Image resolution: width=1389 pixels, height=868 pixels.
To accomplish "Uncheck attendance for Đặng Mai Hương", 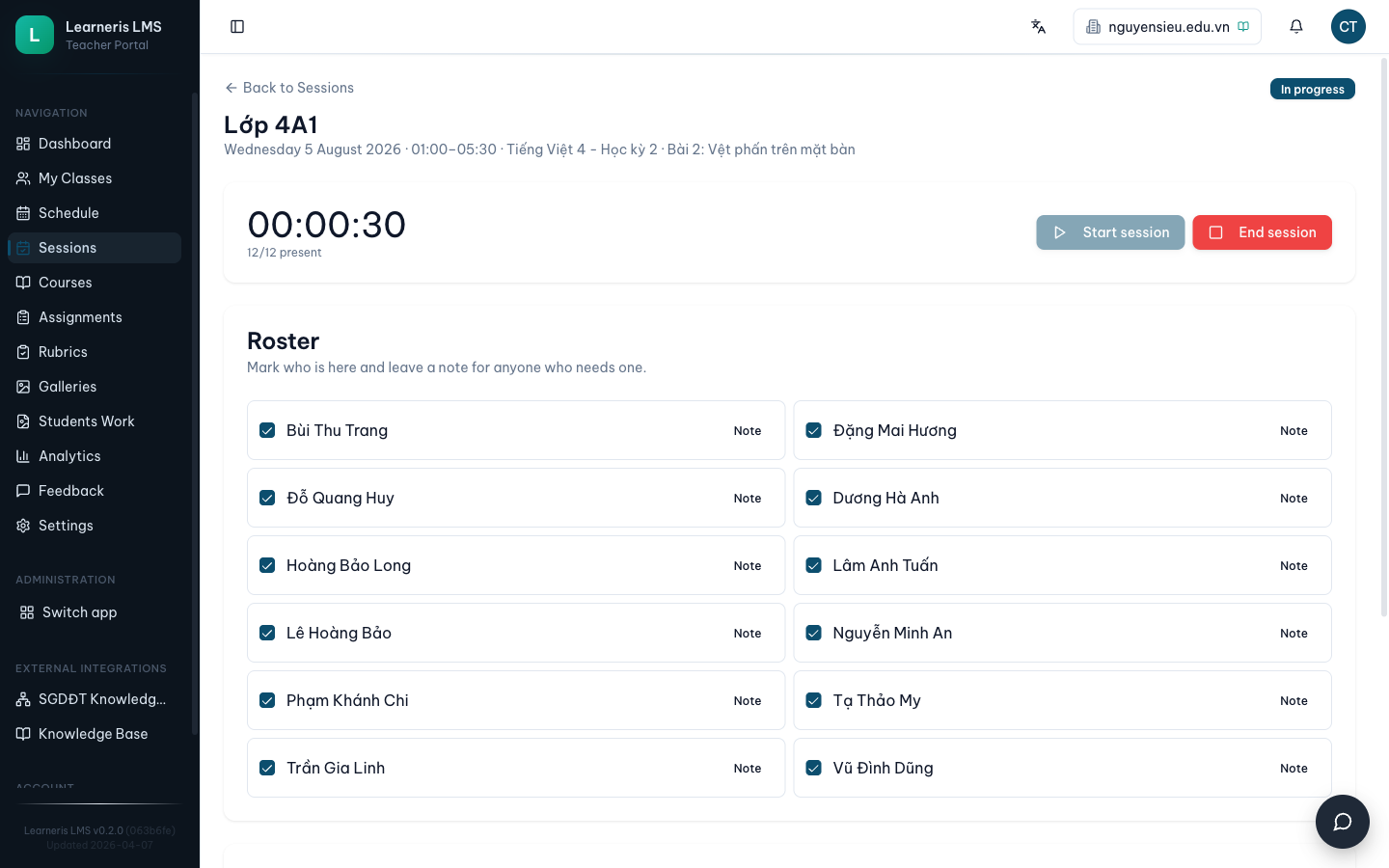I will point(814,430).
